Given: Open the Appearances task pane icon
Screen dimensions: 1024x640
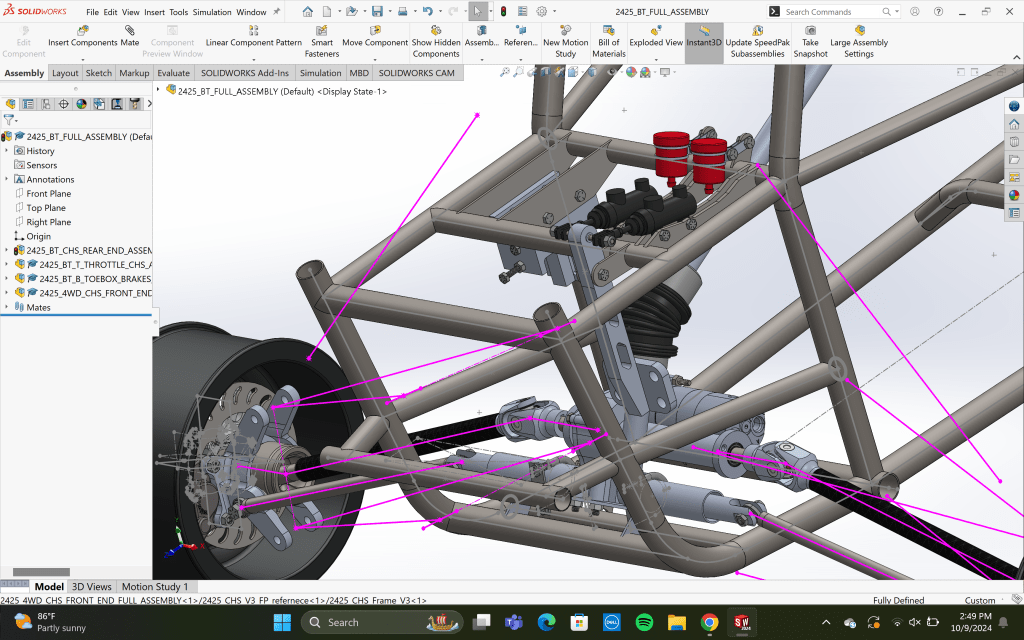Looking at the screenshot, I should pos(1013,195).
